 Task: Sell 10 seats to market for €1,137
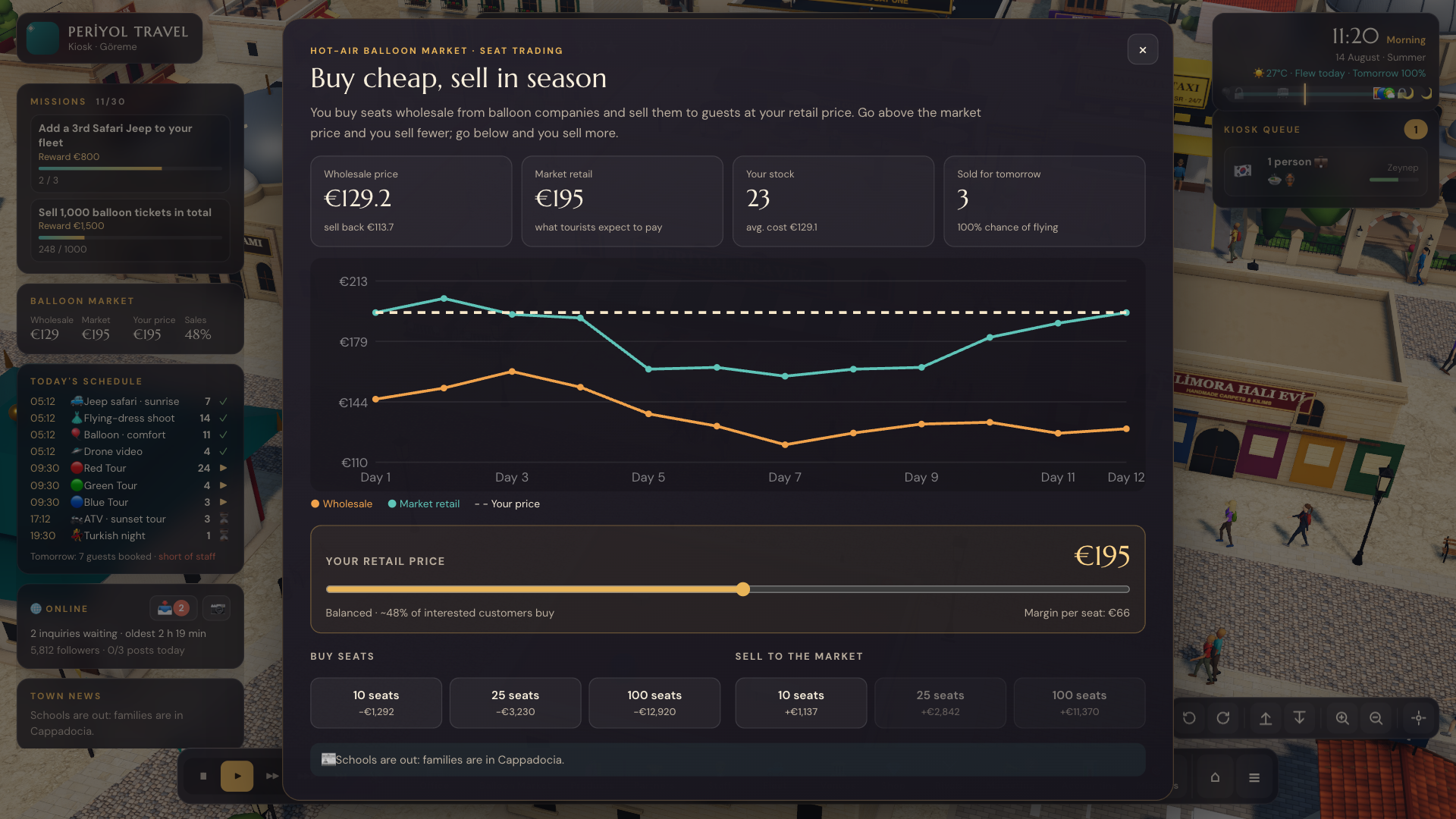click(801, 703)
